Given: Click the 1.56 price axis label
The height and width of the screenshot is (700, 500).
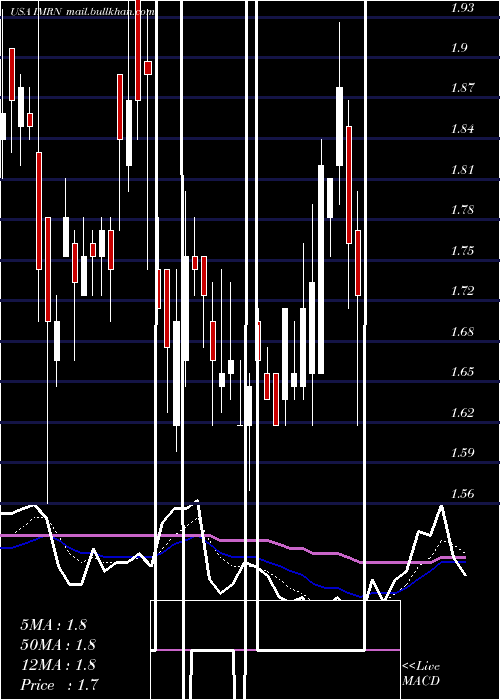Looking at the screenshot, I should 462,494.
